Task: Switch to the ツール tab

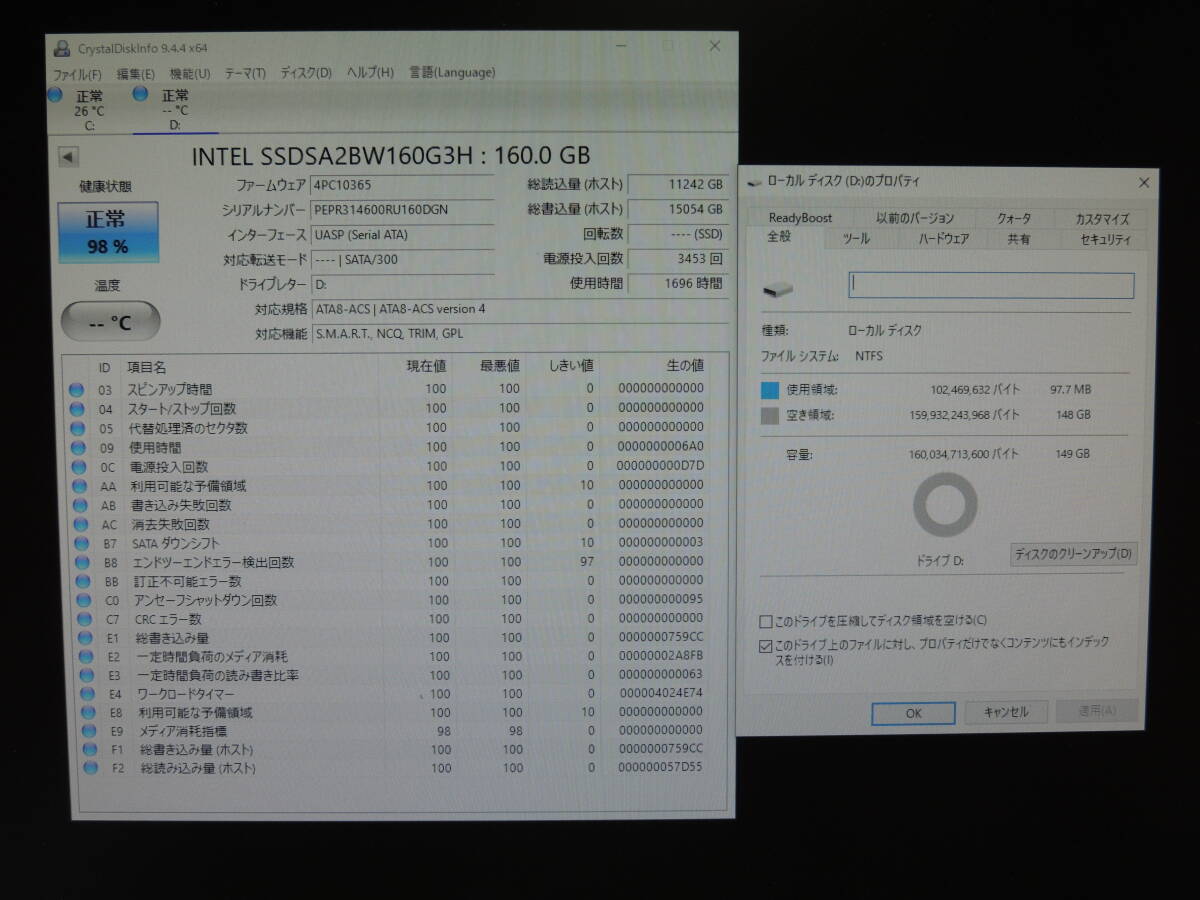Action: click(x=856, y=239)
